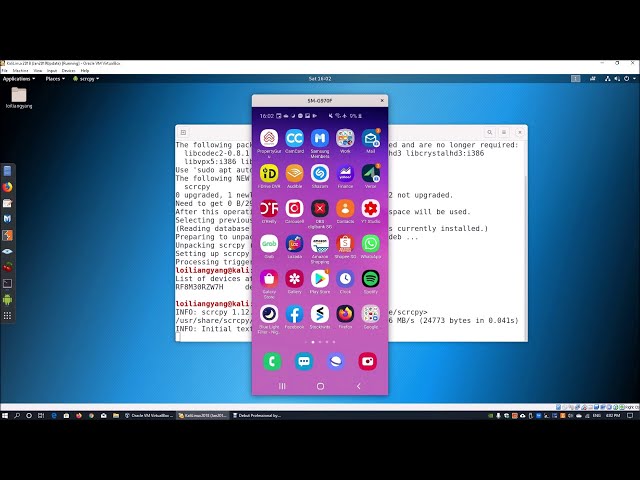Image resolution: width=640 pixels, height=480 pixels.
Task: Click the Kali panel clock Sat 16:02
Action: pos(320,79)
